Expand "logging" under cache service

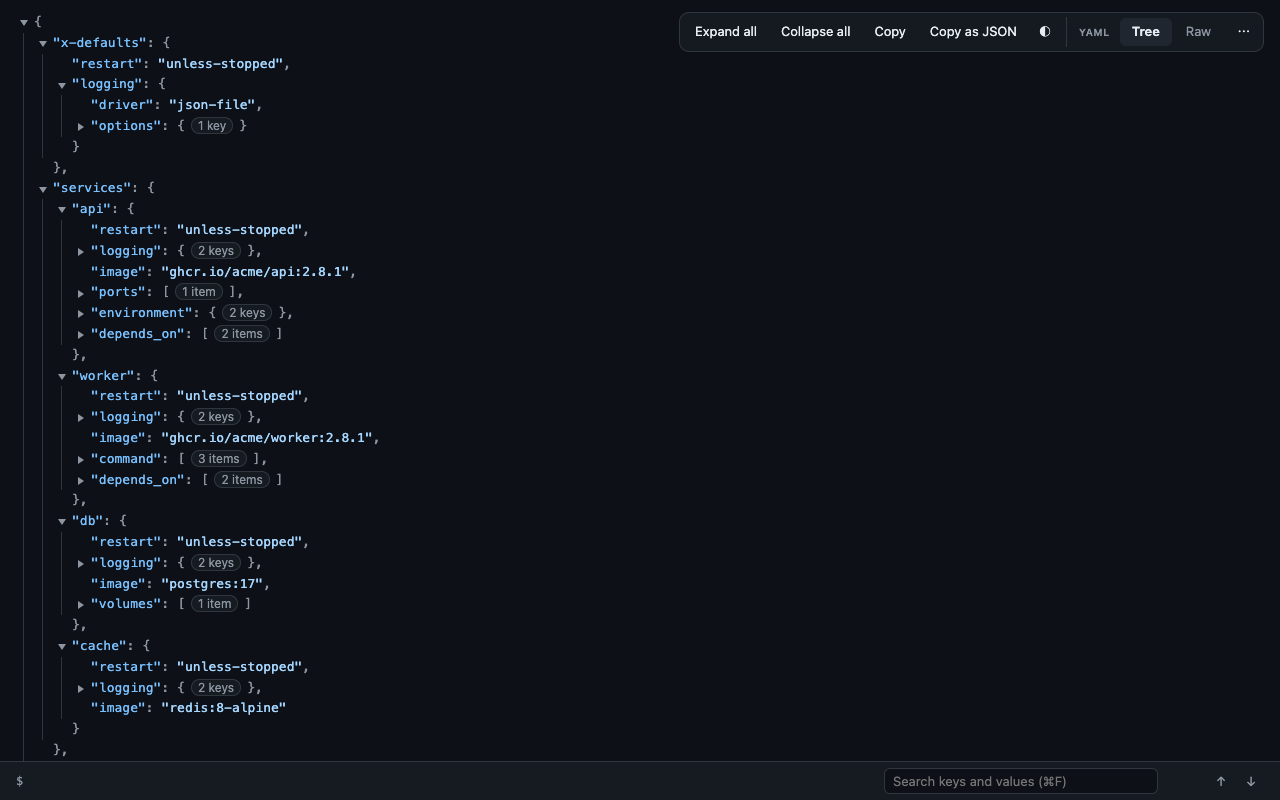[81, 689]
